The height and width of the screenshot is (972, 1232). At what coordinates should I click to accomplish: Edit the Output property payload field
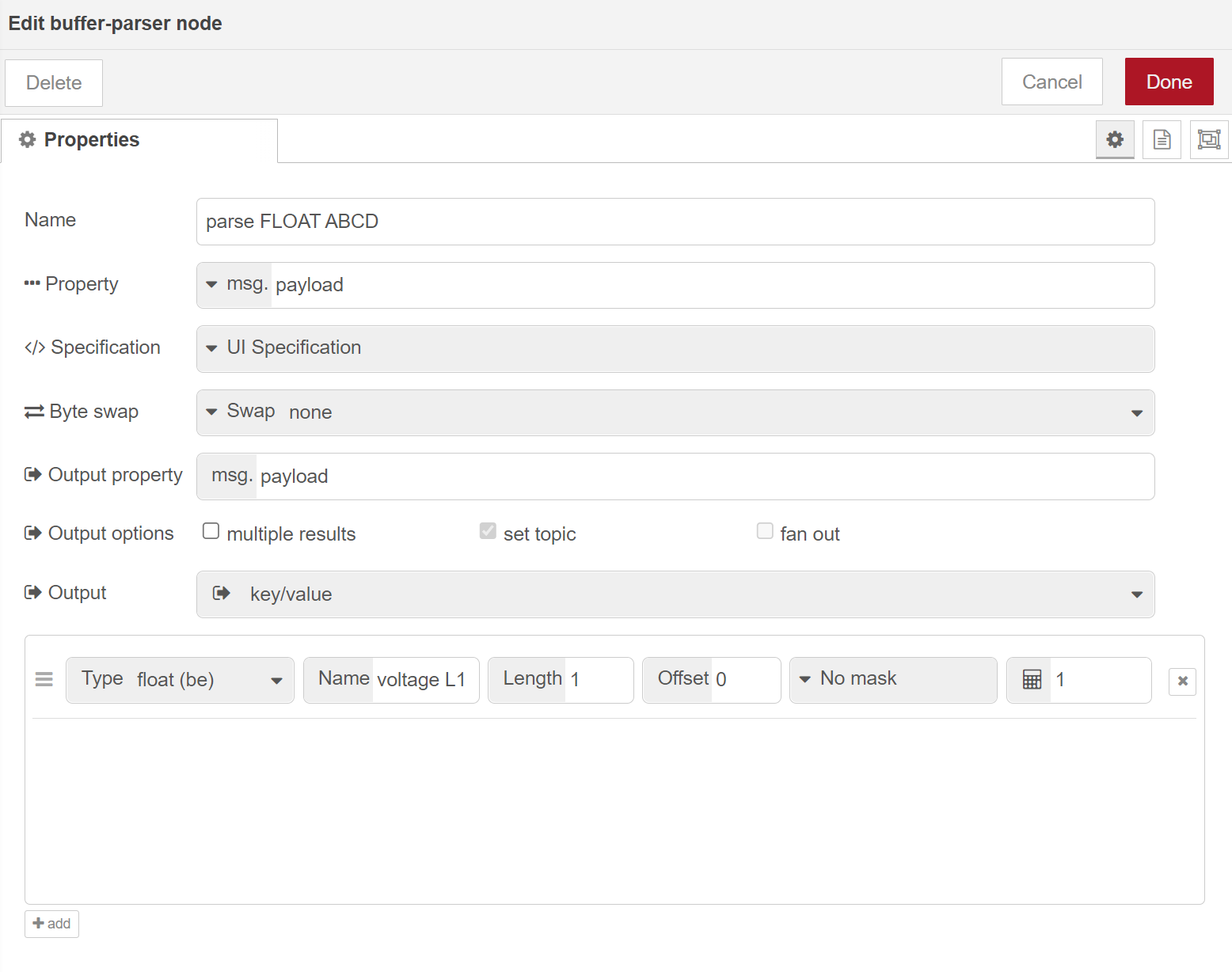[704, 477]
